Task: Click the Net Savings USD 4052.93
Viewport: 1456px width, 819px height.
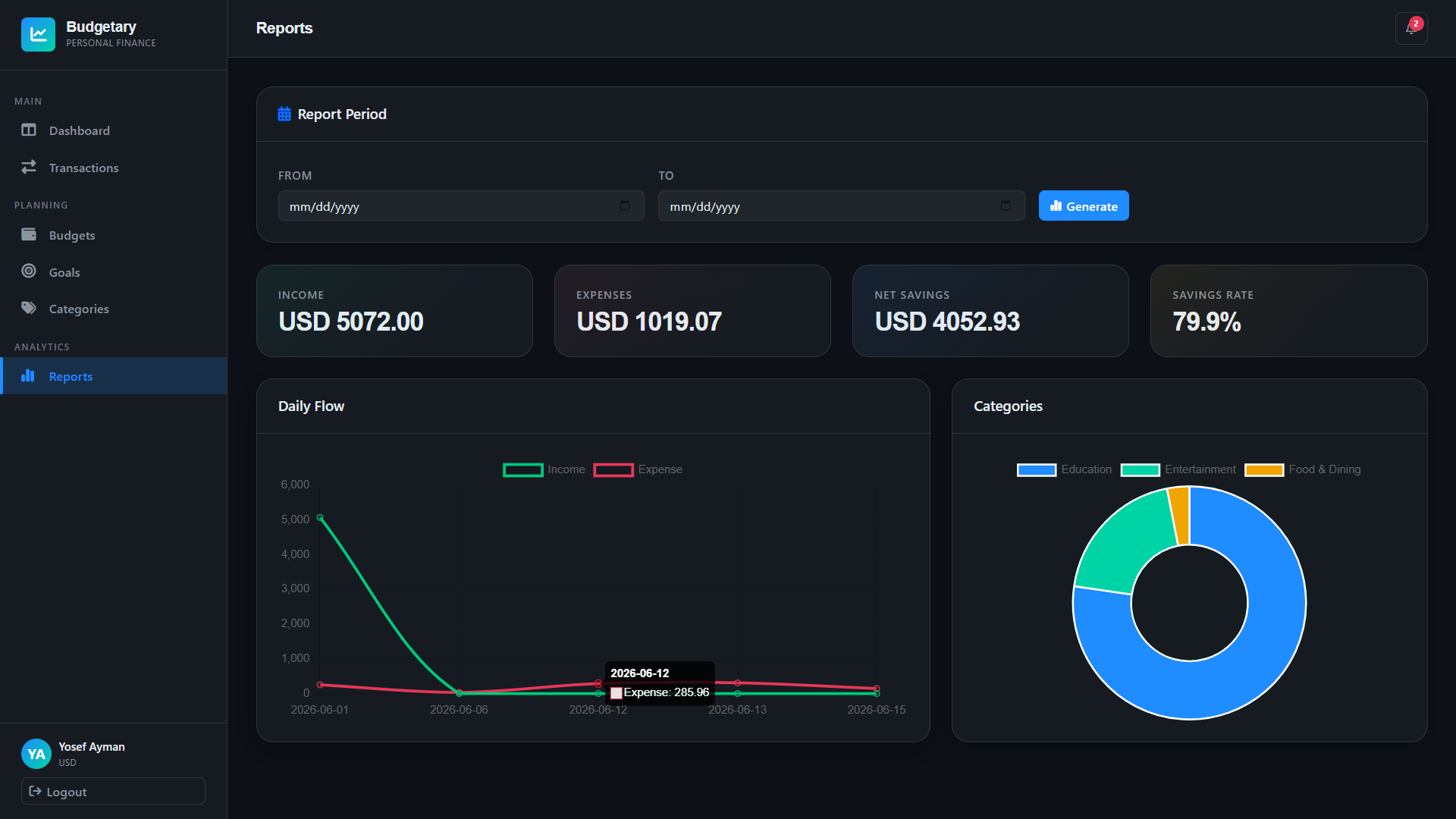Action: 947,322
